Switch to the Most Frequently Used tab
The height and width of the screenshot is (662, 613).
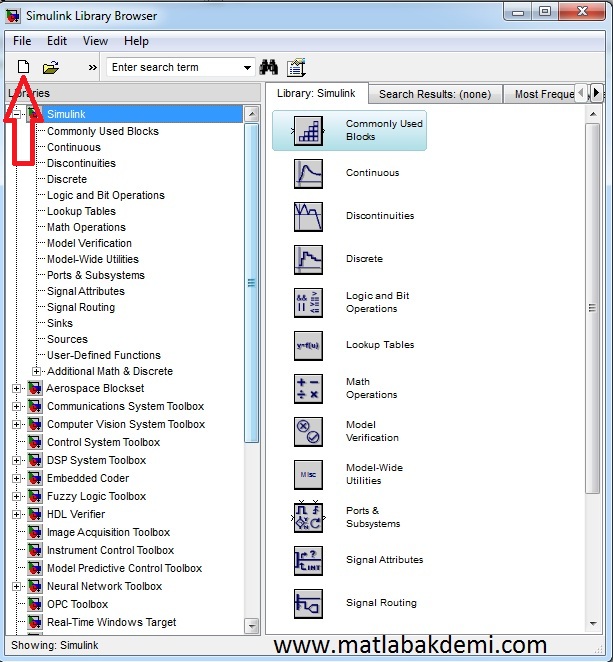[539, 94]
